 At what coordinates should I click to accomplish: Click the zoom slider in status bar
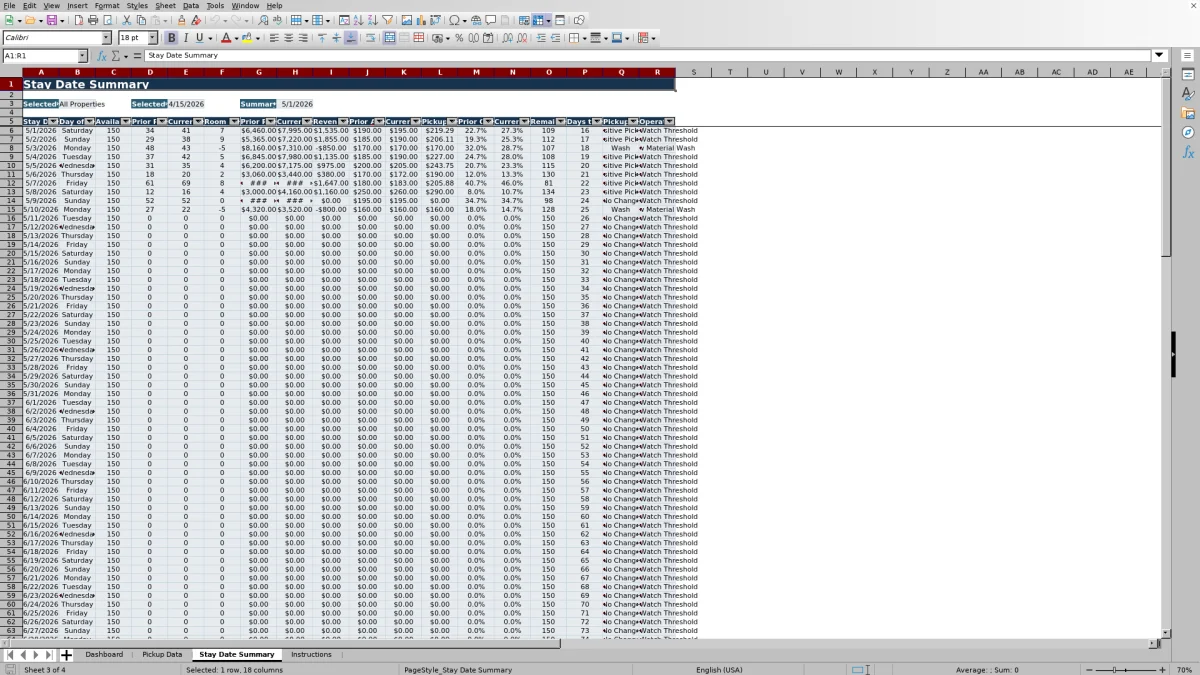[1126, 670]
